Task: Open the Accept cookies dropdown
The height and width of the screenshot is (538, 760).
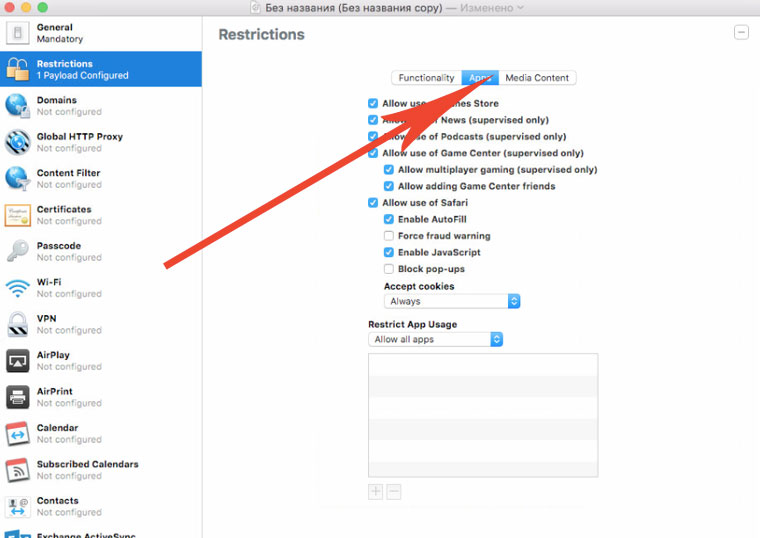Action: pos(452,301)
